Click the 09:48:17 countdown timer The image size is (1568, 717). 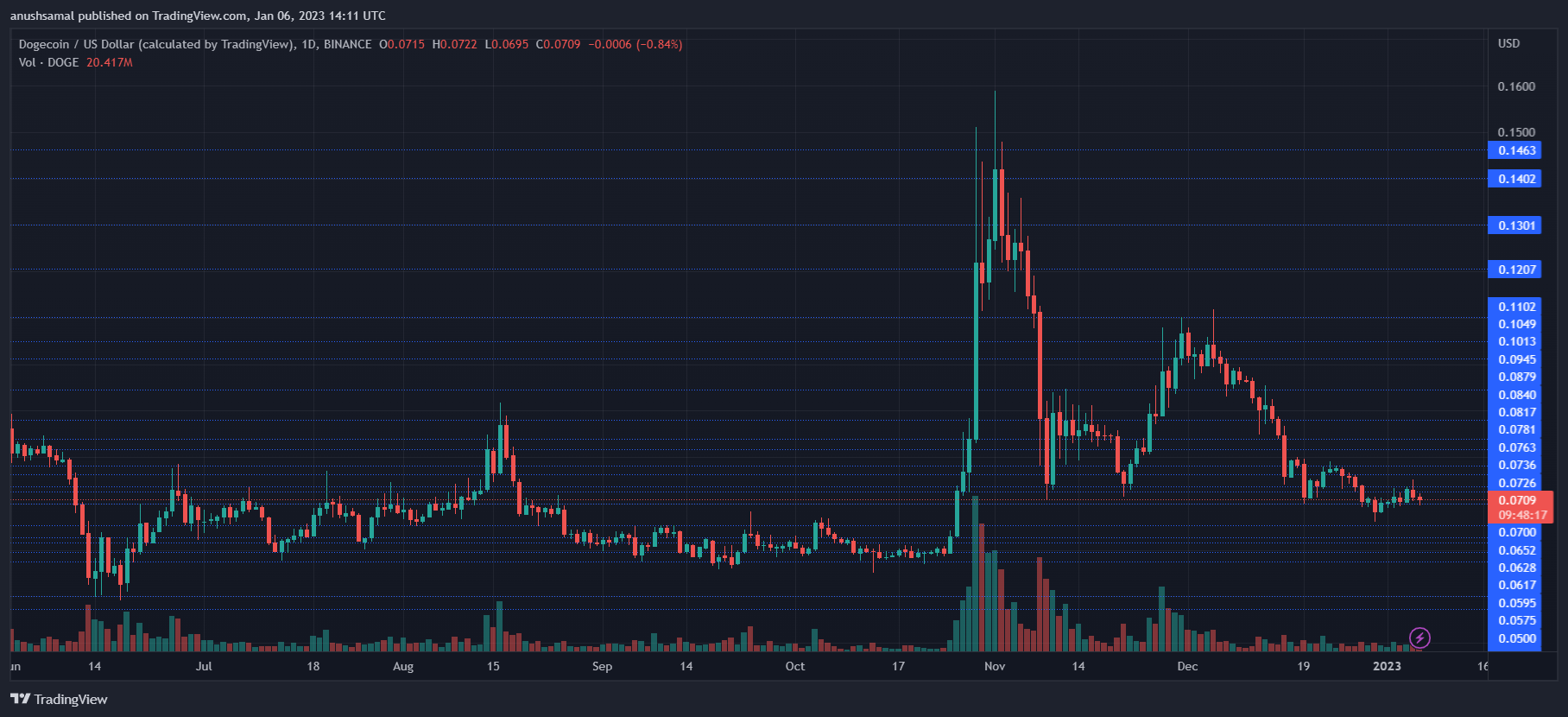pyautogui.click(x=1522, y=515)
